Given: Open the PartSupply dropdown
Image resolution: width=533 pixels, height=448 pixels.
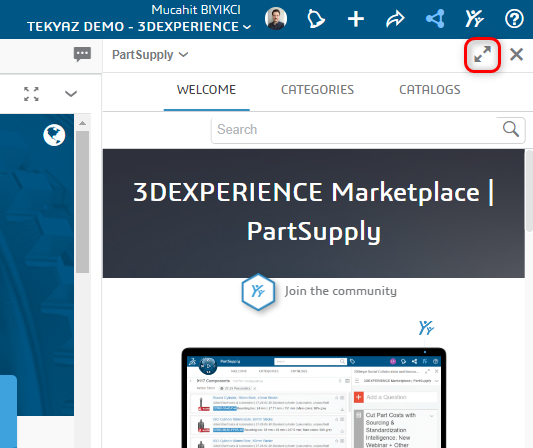Looking at the screenshot, I should pos(150,55).
